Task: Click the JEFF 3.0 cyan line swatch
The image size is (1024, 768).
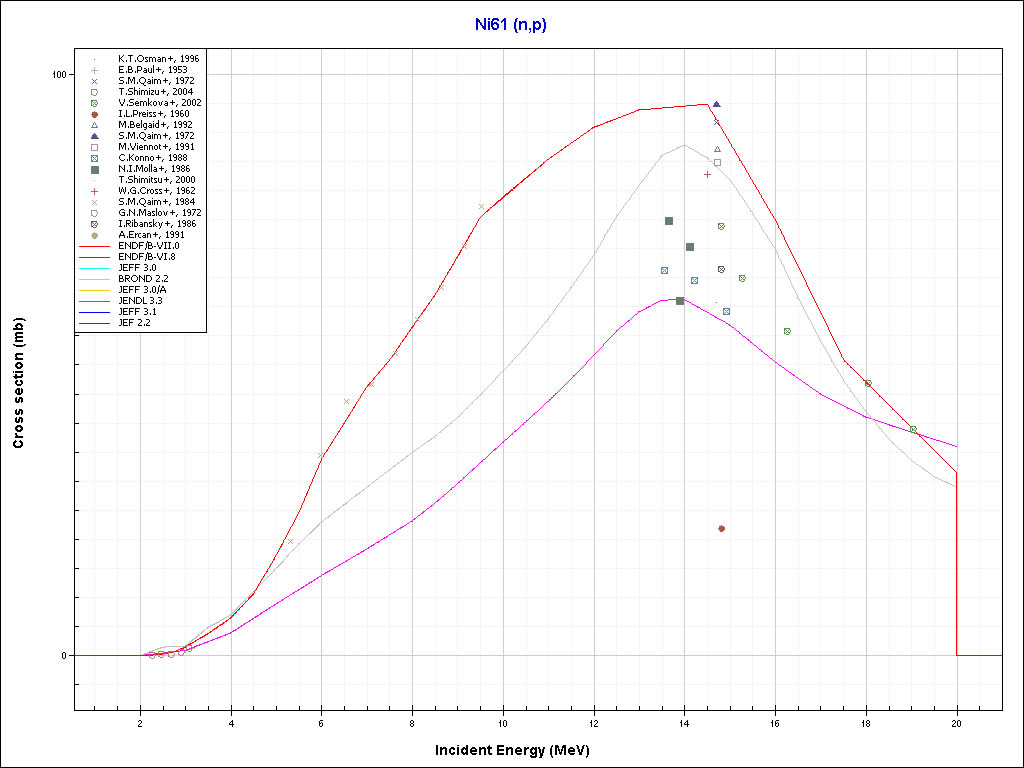Action: [x=96, y=268]
